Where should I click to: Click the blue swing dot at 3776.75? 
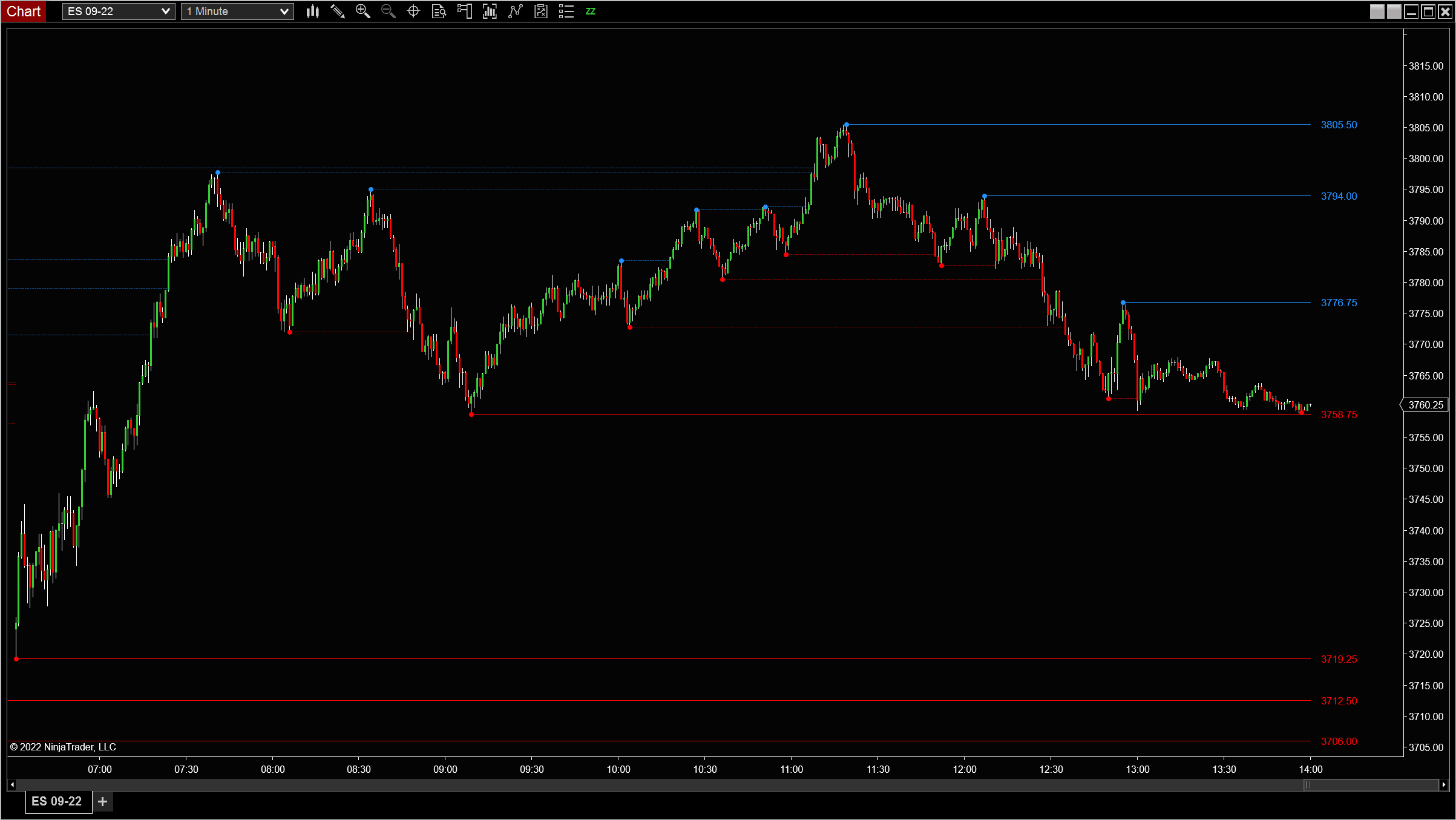click(1123, 303)
